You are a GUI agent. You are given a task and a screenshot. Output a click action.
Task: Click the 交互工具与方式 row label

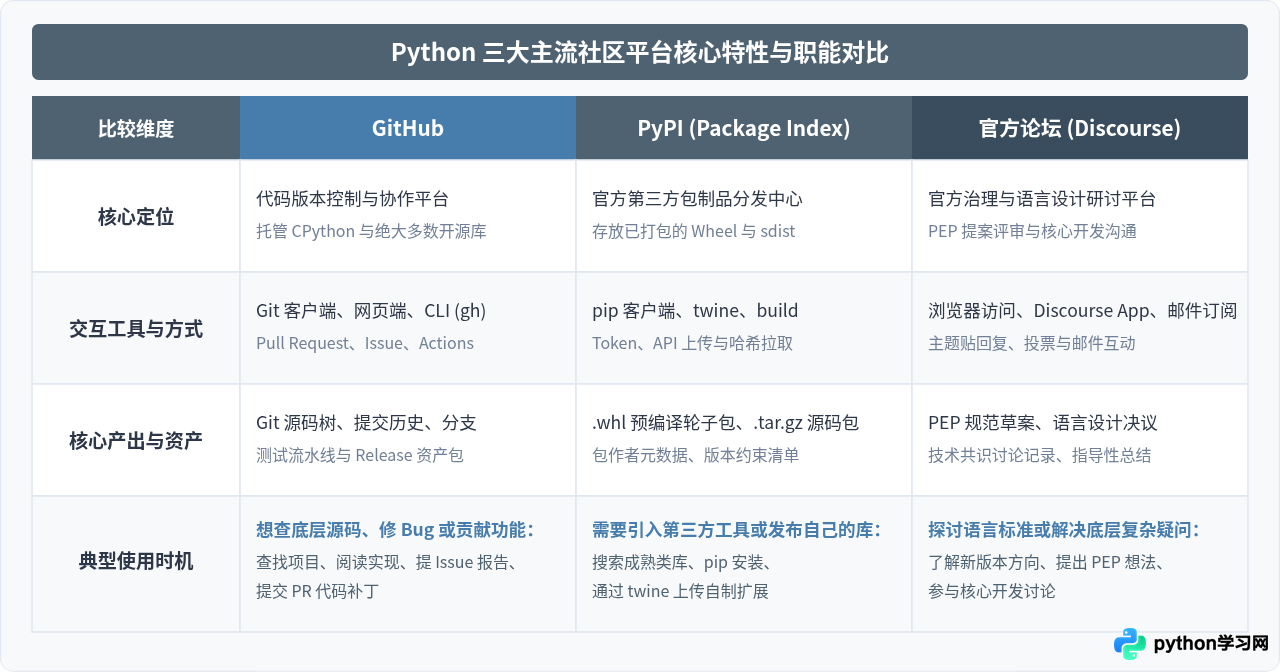tap(136, 329)
